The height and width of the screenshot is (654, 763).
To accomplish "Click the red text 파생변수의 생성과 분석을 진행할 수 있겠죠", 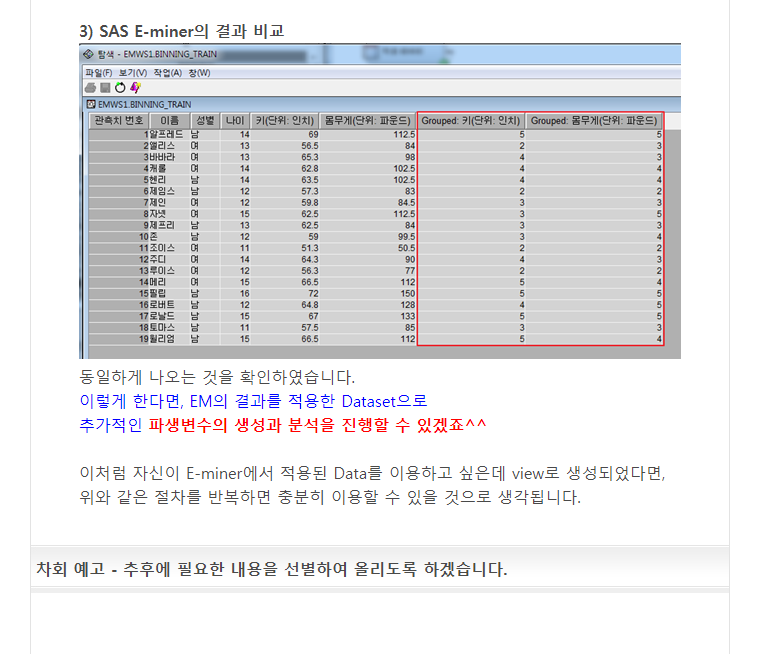I will [x=317, y=425].
